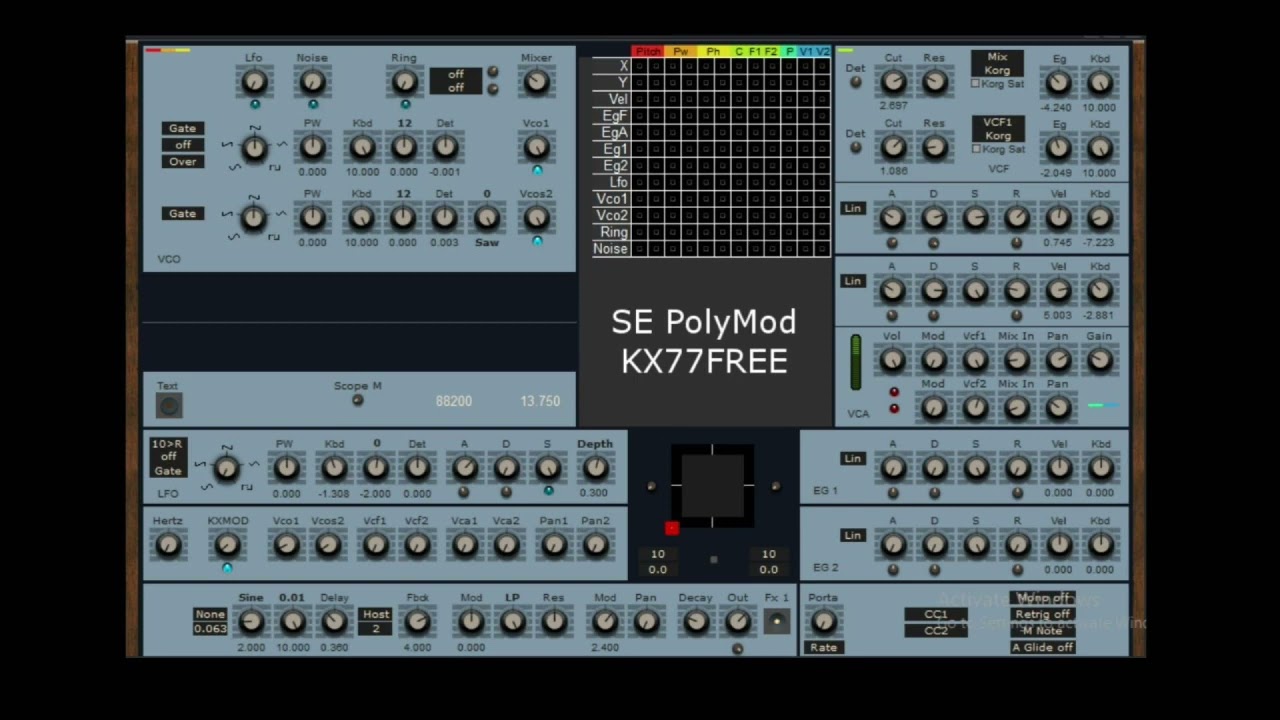This screenshot has height=720, width=1280.
Task: Click the Scope M round button
Action: point(358,401)
